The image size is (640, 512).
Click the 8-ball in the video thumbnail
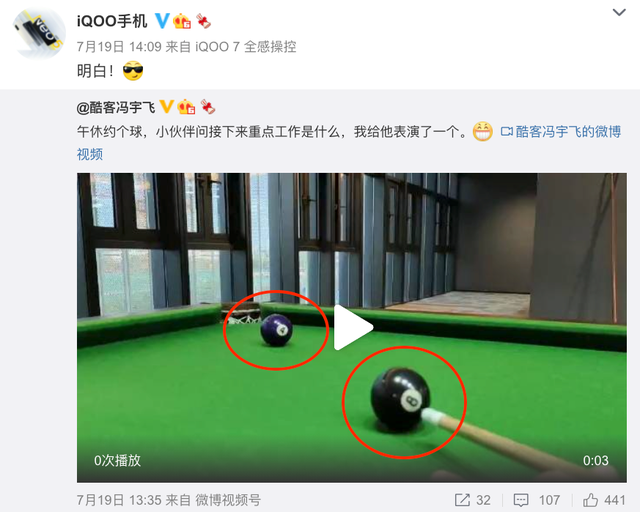pos(400,399)
